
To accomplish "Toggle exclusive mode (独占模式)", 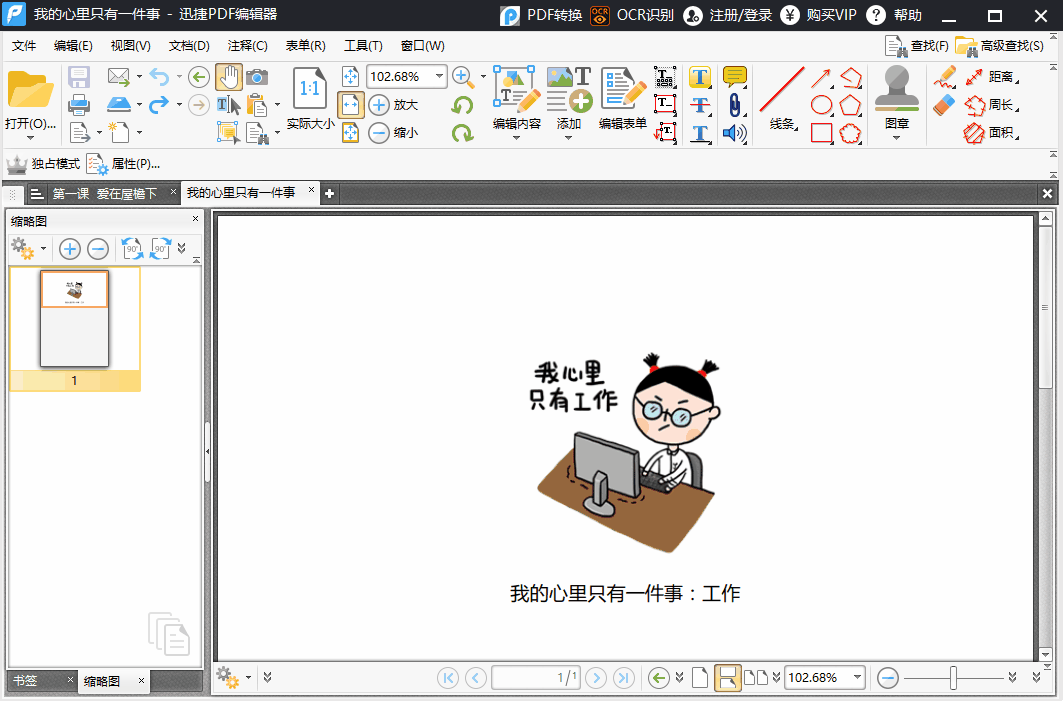I will [43, 164].
